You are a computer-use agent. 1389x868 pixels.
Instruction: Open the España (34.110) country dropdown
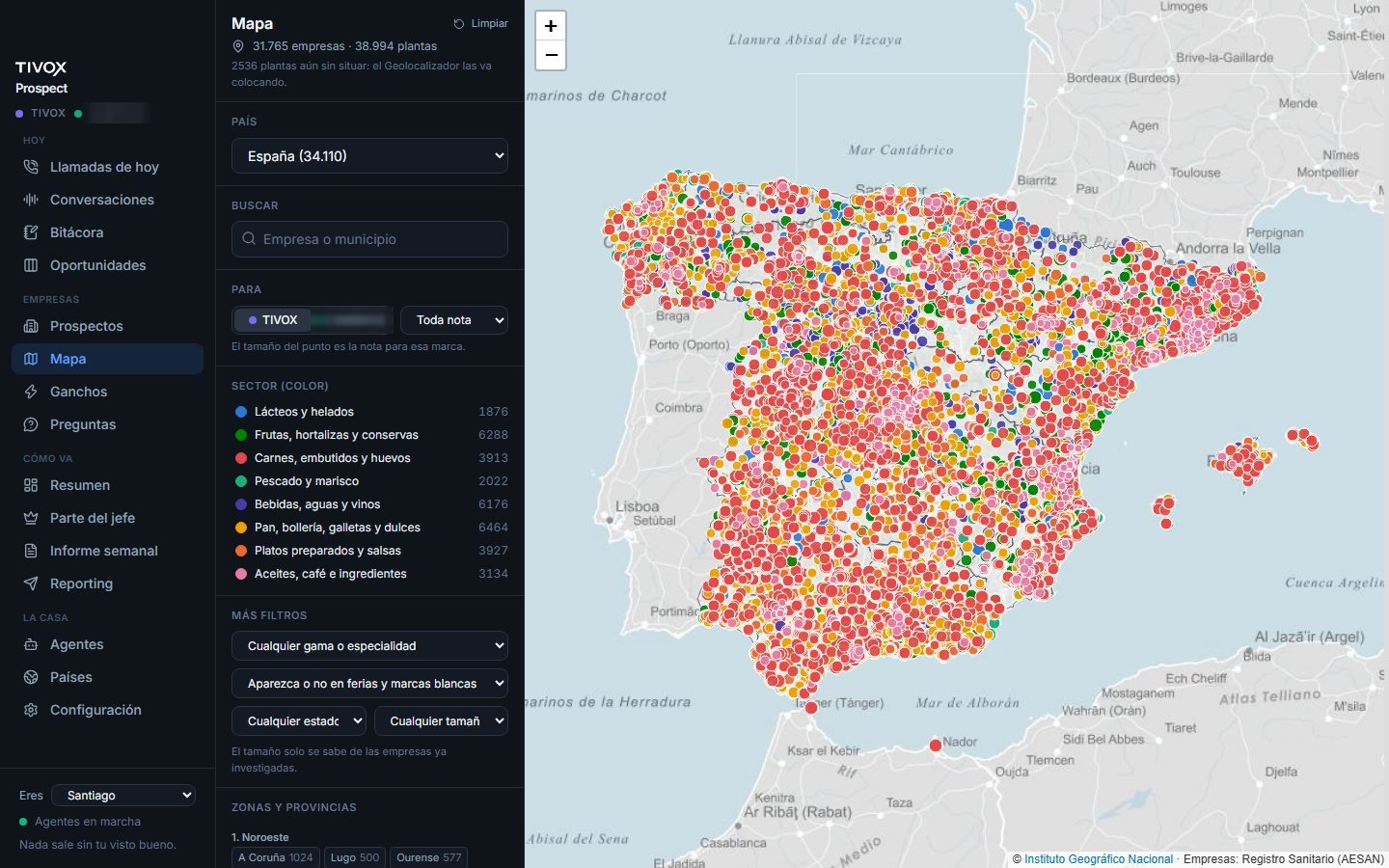point(369,156)
